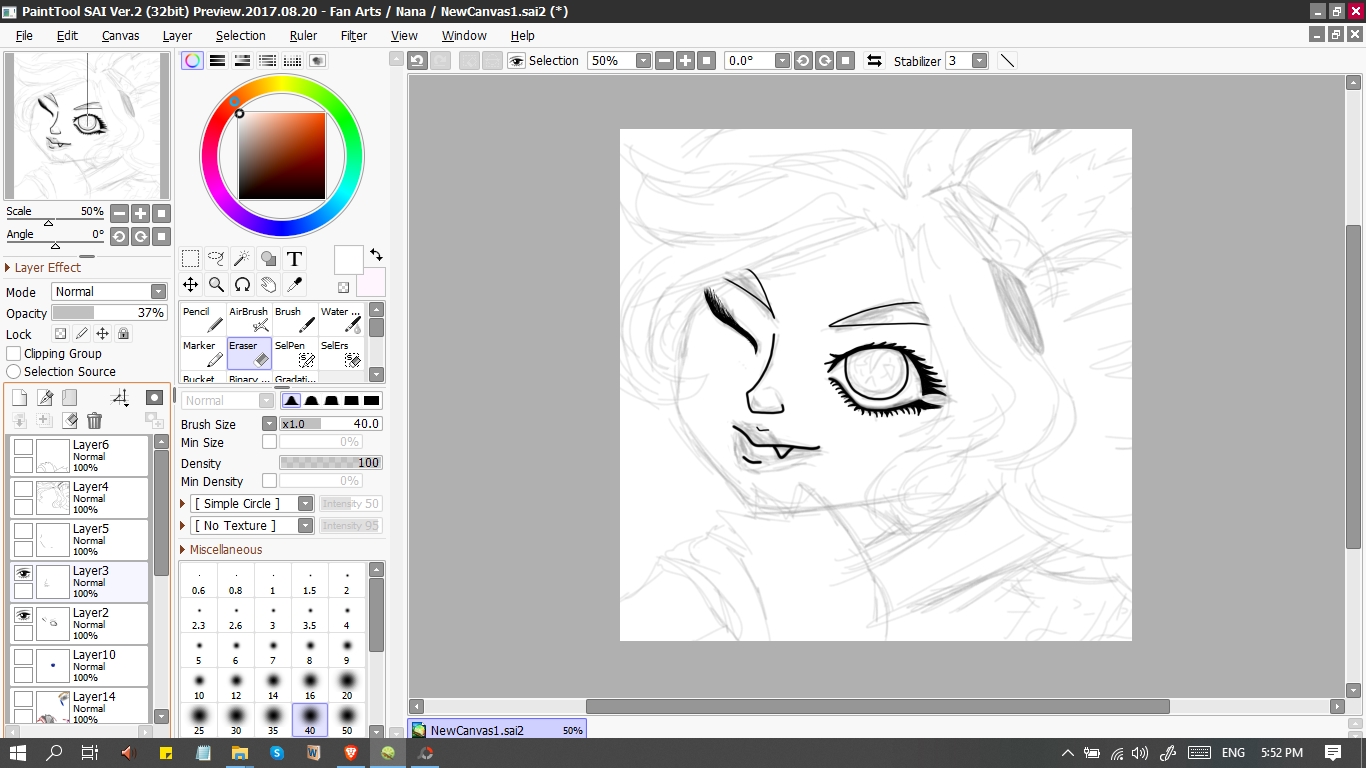The width and height of the screenshot is (1366, 768).
Task: Choose the SelPen selection pen
Action: click(x=295, y=354)
